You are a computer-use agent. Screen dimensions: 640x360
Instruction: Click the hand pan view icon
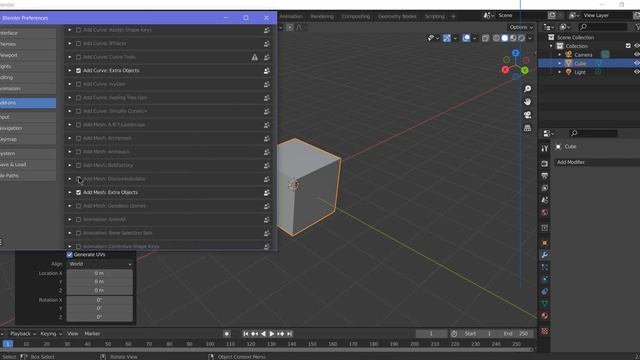click(527, 102)
